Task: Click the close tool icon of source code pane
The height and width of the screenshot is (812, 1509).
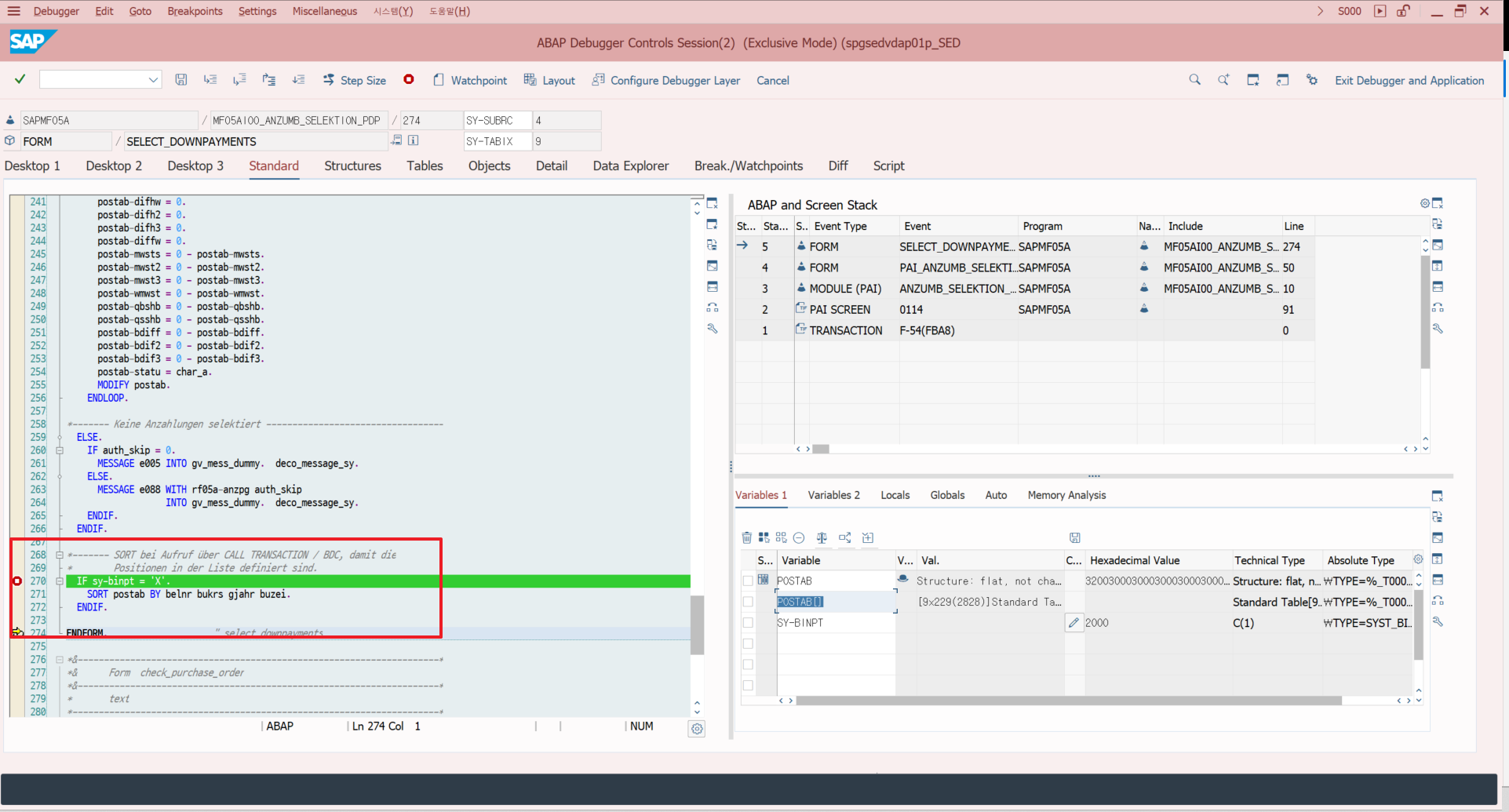Action: 713,203
